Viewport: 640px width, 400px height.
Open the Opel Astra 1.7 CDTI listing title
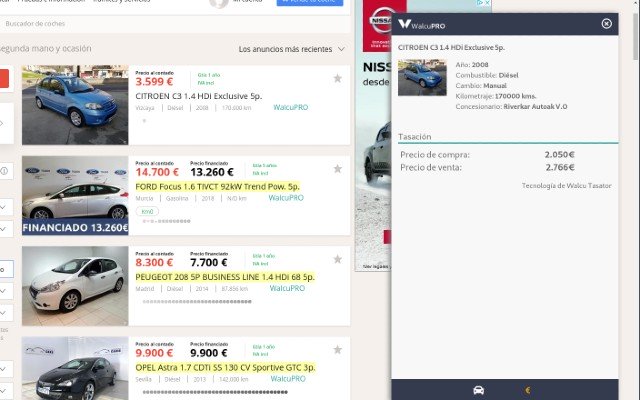point(225,368)
